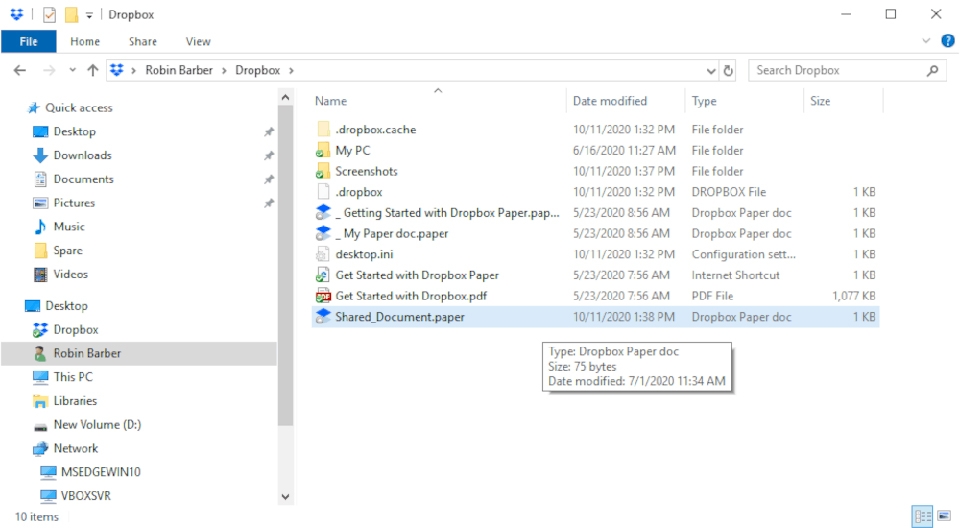Screen dimensions: 960x528
Task: Select the Get Started with Dropbox.pdf icon
Action: click(323, 296)
